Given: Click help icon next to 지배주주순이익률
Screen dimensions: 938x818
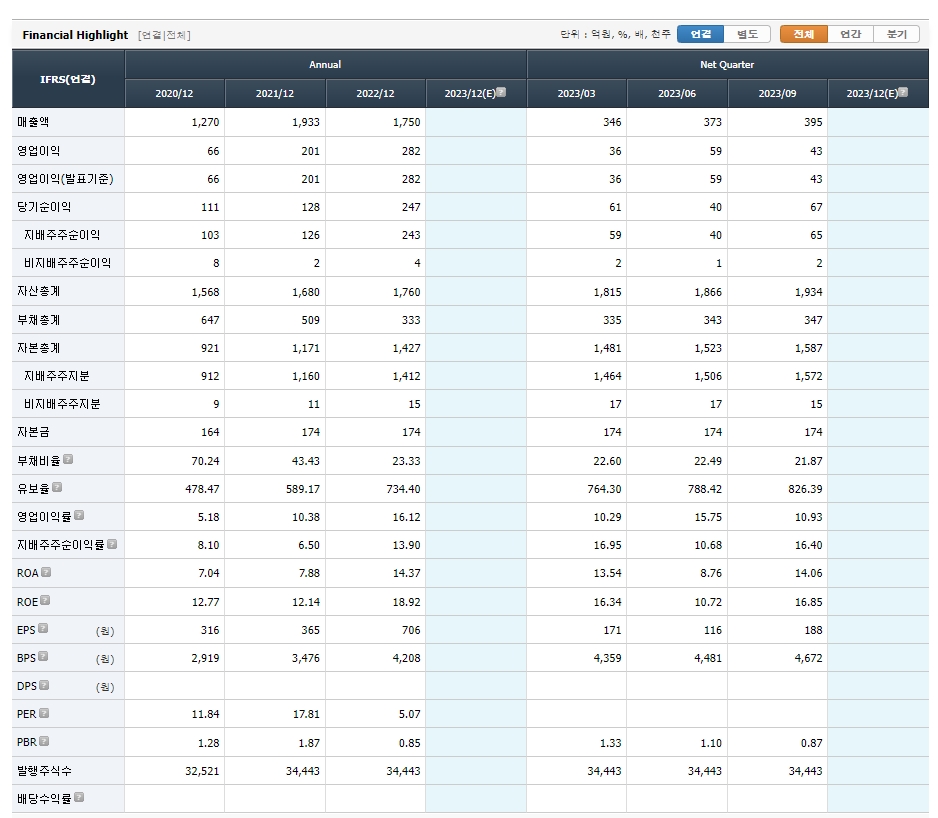Looking at the screenshot, I should (x=112, y=544).
